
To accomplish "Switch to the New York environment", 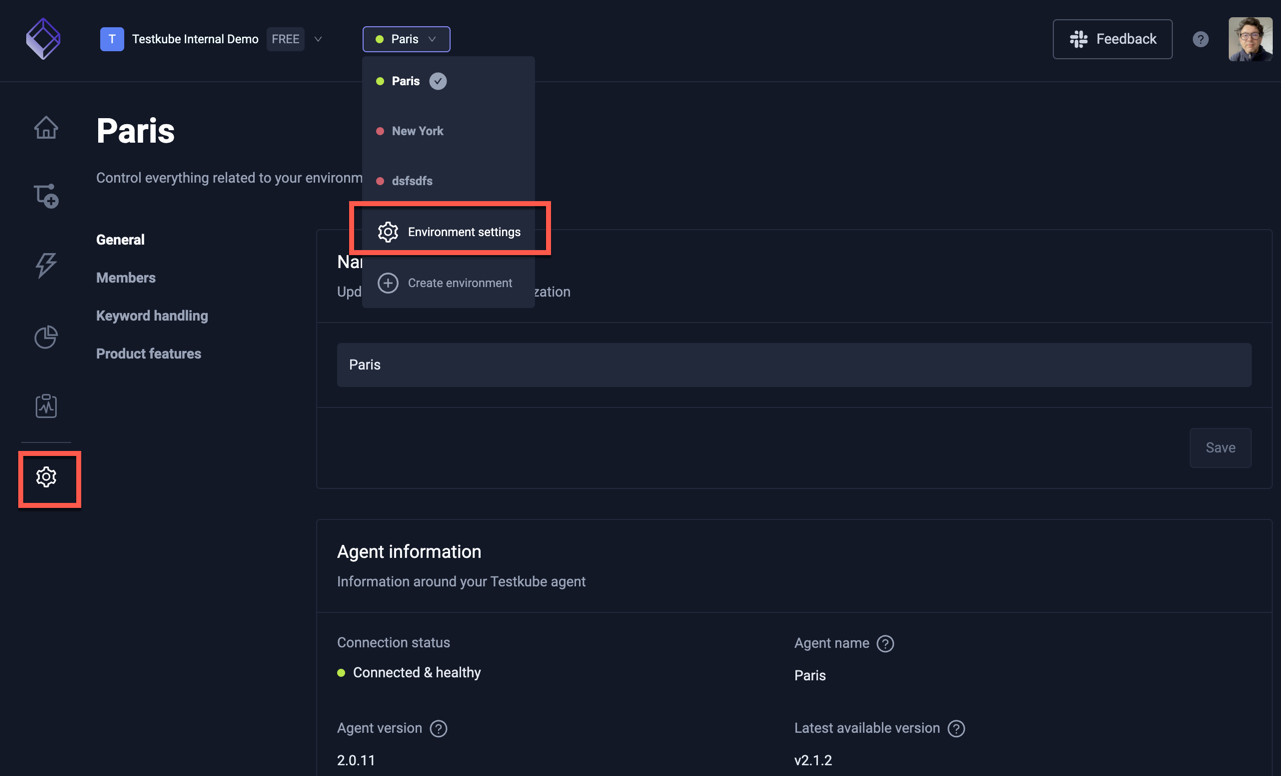I will pyautogui.click(x=448, y=131).
